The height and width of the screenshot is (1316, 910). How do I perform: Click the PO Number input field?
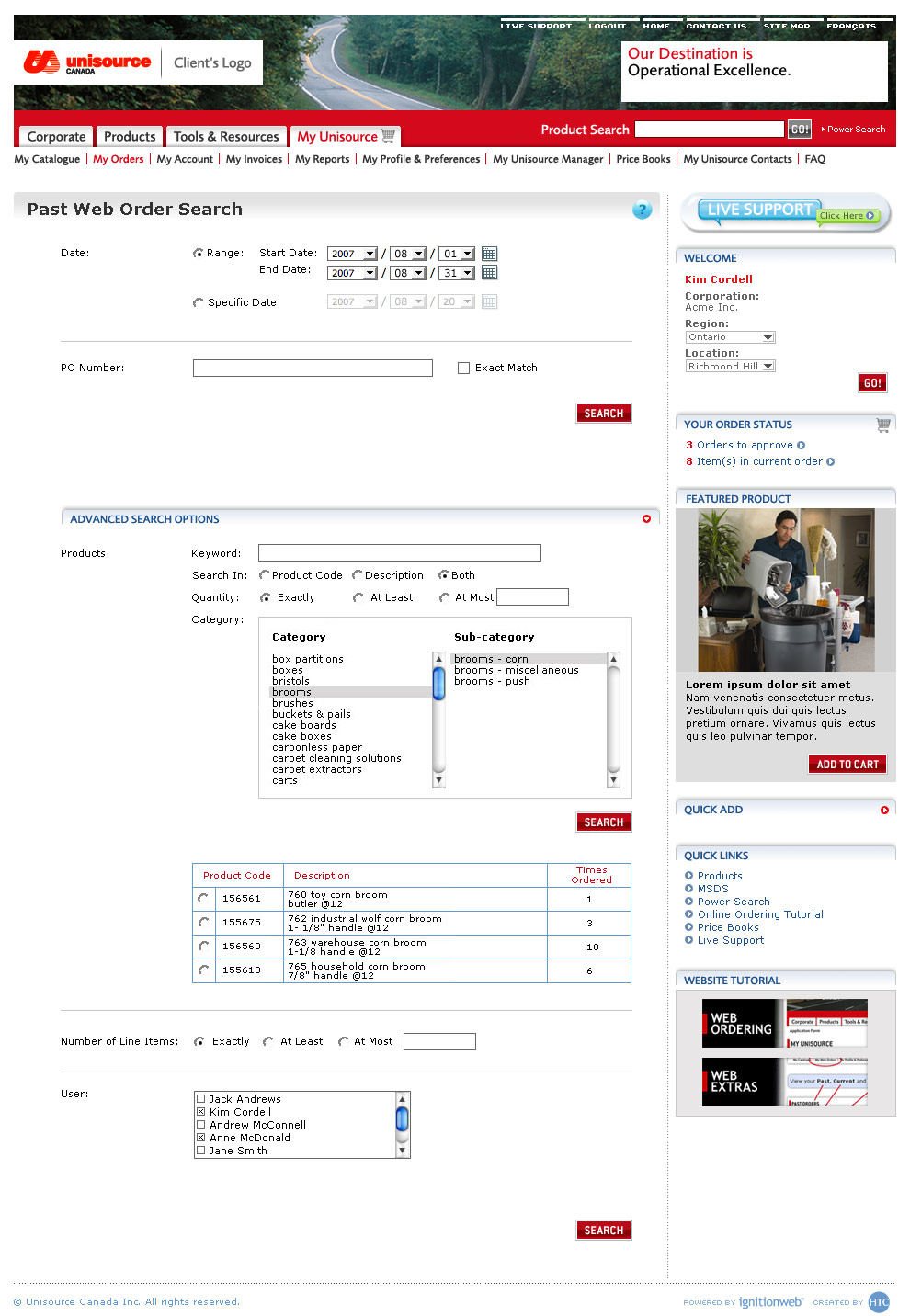[x=313, y=369]
